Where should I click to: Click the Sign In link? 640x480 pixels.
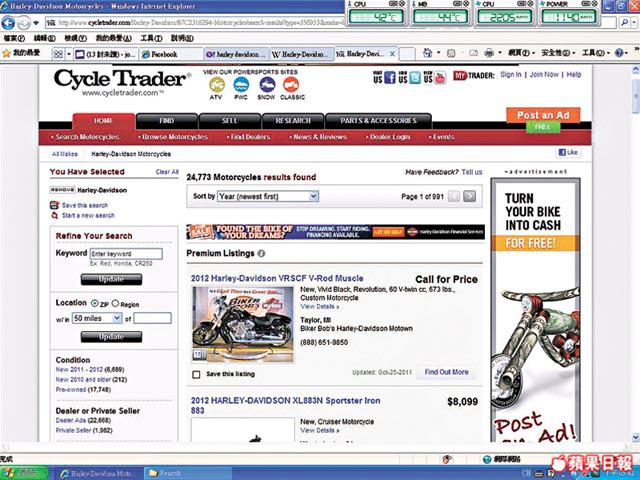pyautogui.click(x=511, y=75)
